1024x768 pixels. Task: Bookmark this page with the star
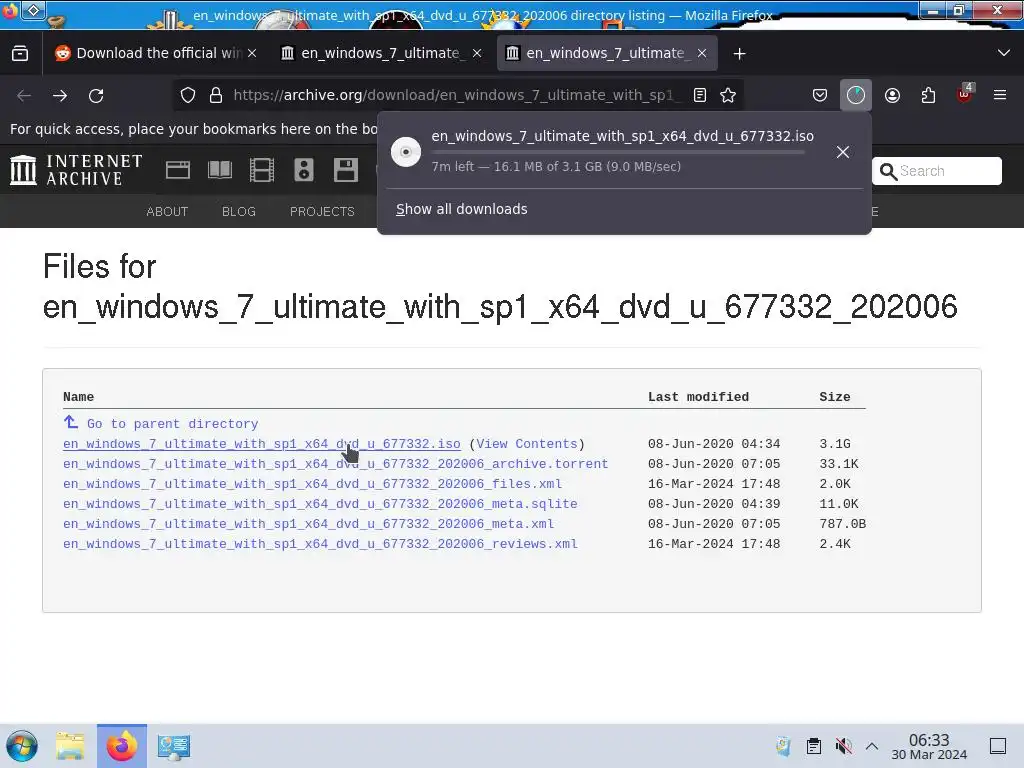[728, 95]
